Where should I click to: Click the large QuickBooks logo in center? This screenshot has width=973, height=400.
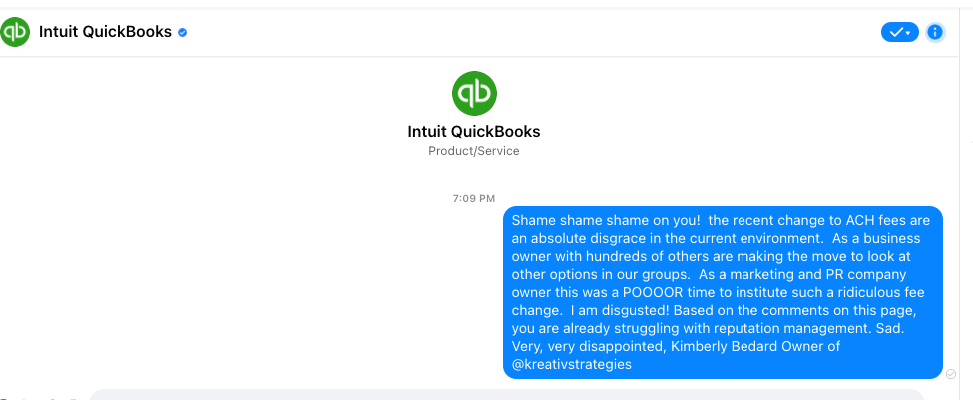(474, 93)
